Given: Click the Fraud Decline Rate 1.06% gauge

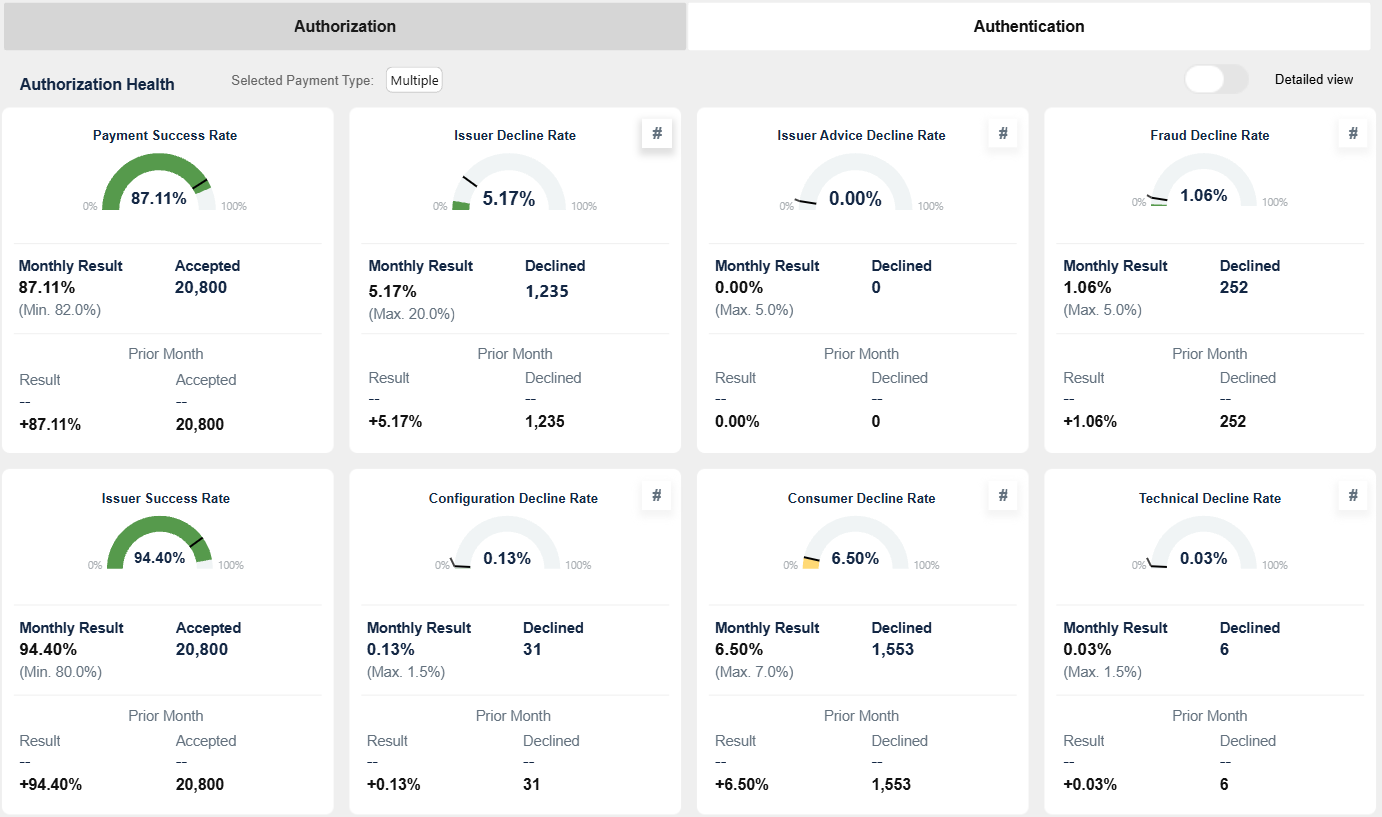Looking at the screenshot, I should click(x=1203, y=181).
